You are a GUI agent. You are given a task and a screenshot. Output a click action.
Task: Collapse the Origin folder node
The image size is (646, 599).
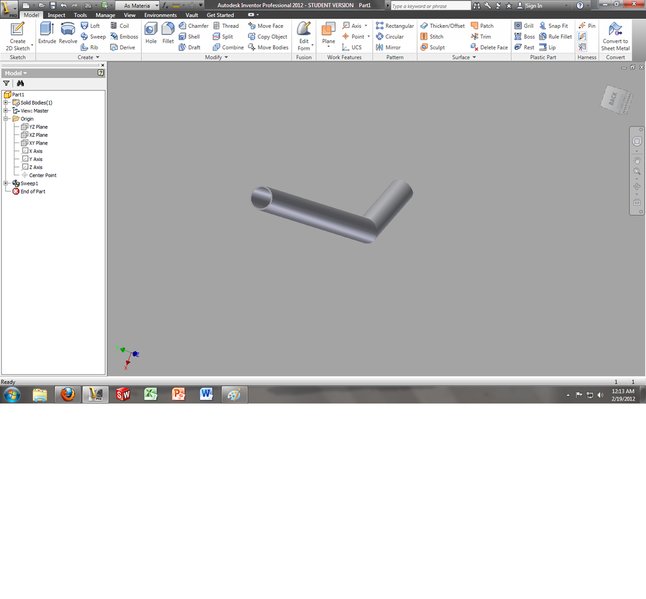6,119
